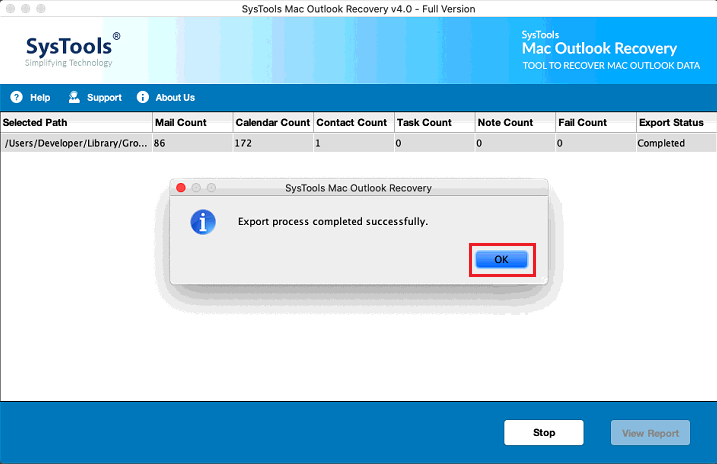Click the Note Count column header
717x464 pixels.
click(x=514, y=123)
